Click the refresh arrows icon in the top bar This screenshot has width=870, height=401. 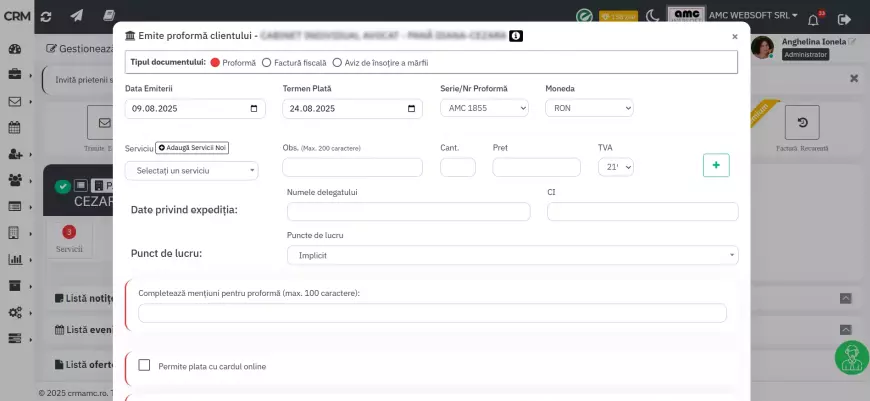pyautogui.click(x=47, y=16)
